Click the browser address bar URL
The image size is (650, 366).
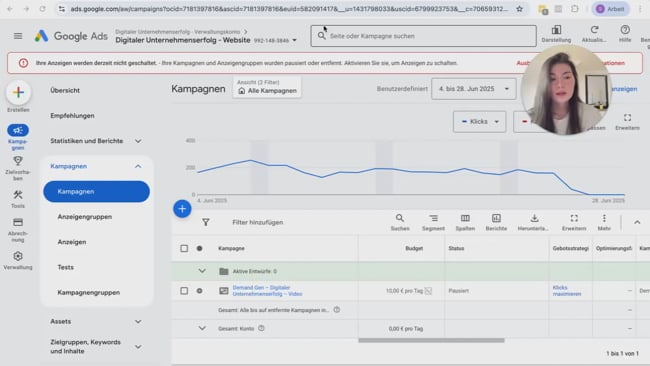289,9
